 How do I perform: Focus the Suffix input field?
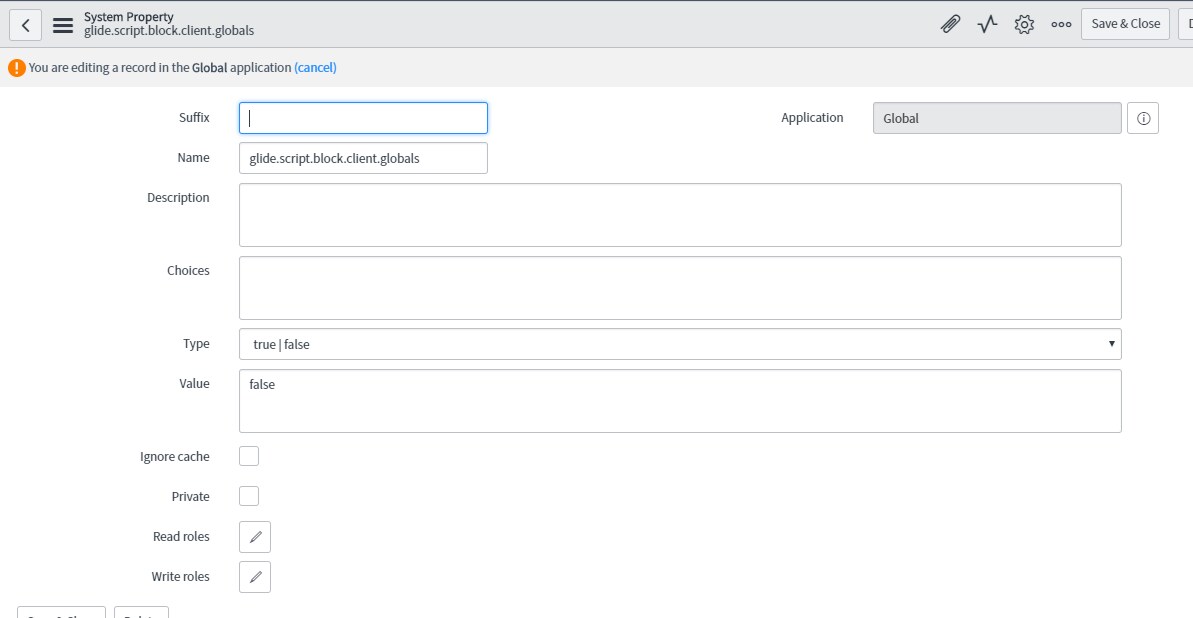(x=363, y=118)
